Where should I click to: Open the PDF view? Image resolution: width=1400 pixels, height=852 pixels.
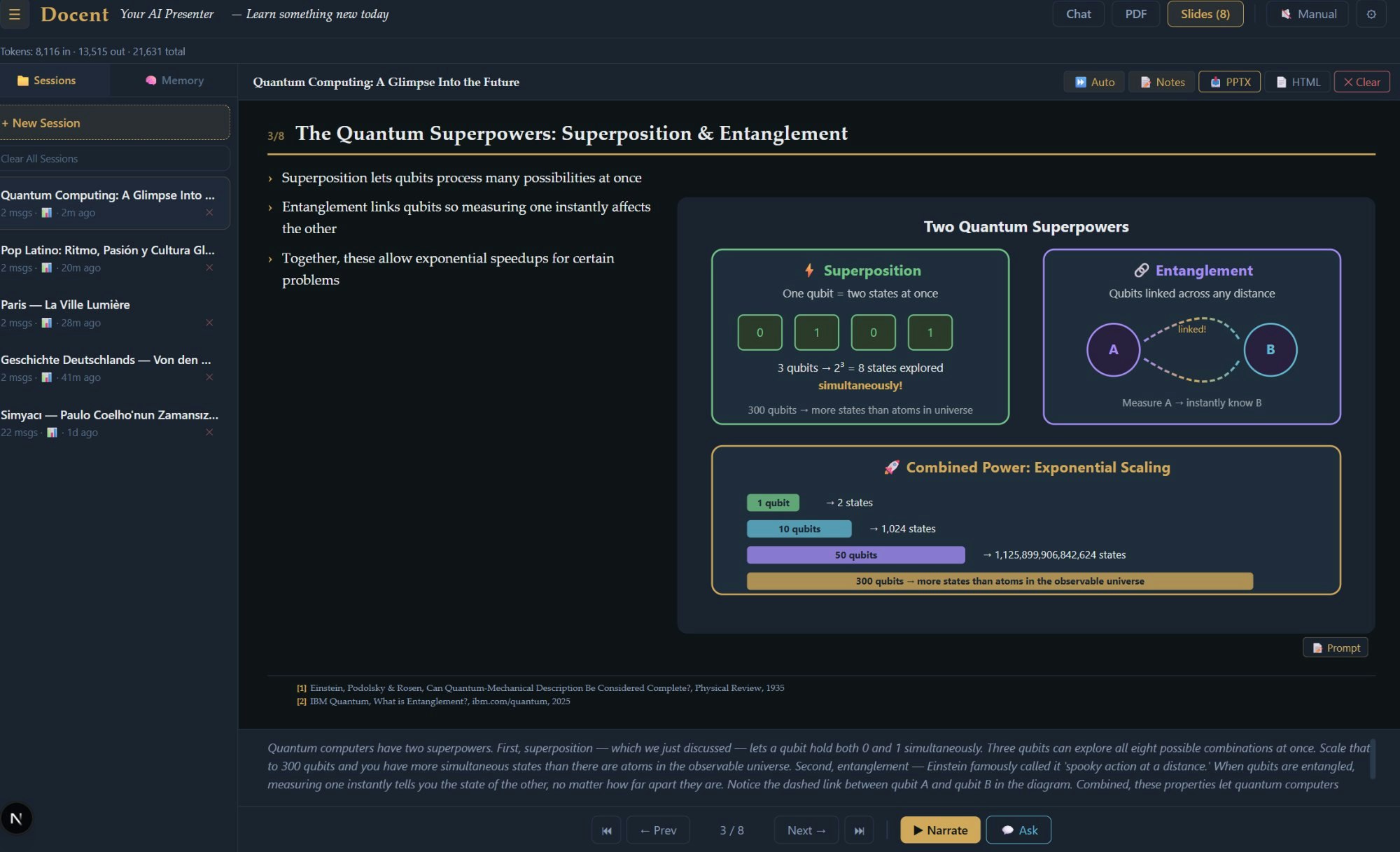(x=1135, y=14)
